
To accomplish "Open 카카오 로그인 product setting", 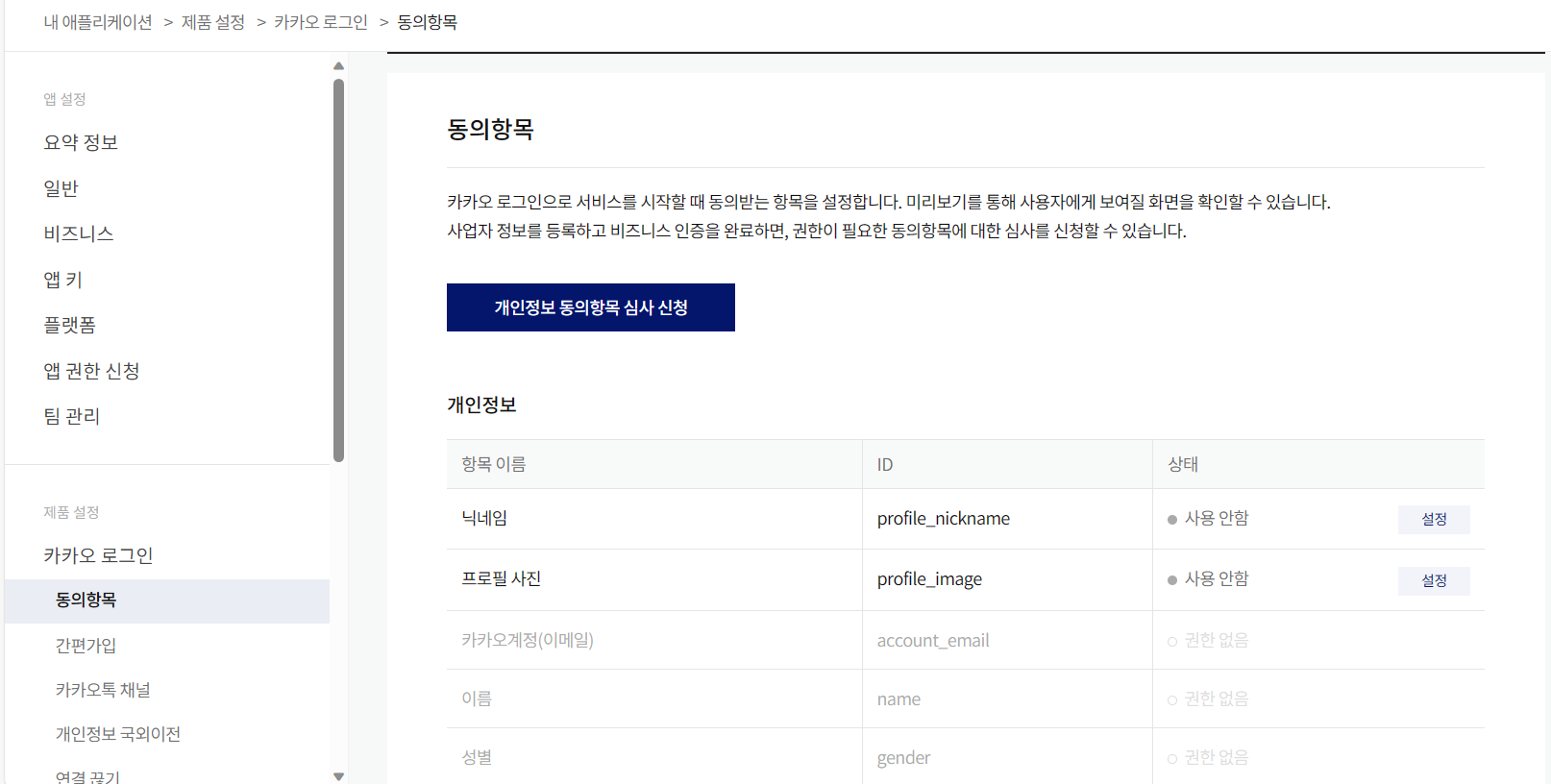I will tap(98, 555).
